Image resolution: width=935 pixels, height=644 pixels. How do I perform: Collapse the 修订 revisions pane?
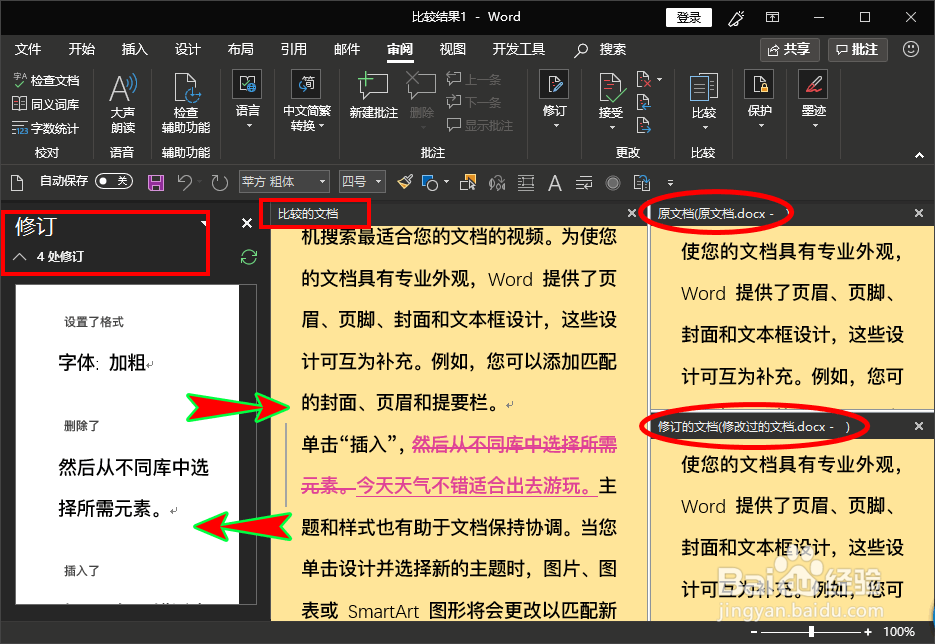click(x=20, y=255)
